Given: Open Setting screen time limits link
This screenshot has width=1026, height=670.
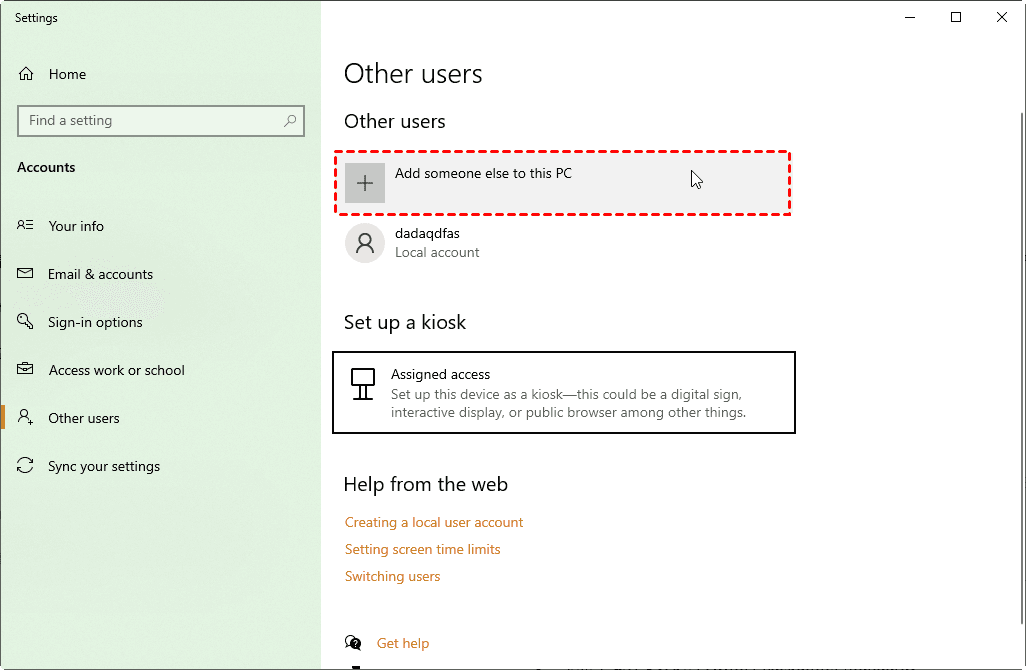Looking at the screenshot, I should click(422, 549).
